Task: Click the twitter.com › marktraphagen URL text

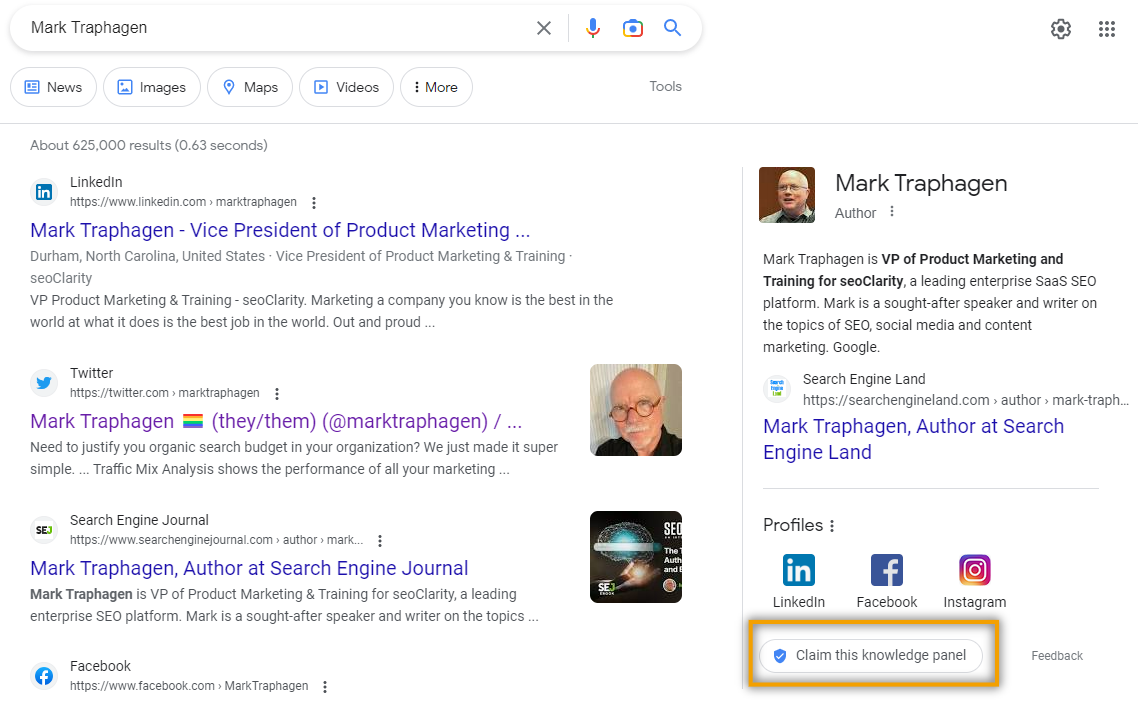Action: (x=165, y=393)
